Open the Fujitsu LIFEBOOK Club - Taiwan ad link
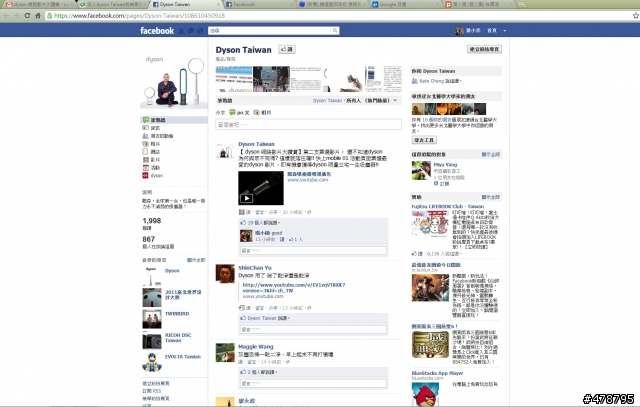640x407 pixels. pyautogui.click(x=447, y=207)
